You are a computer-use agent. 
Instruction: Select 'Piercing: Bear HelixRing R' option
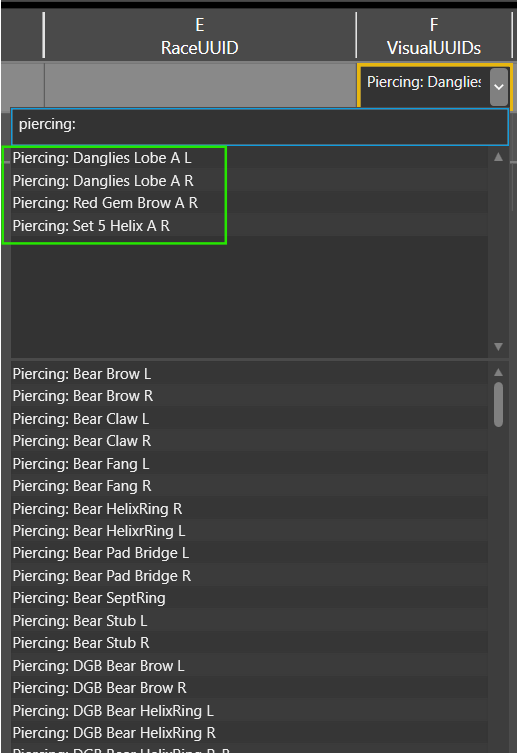click(249, 509)
